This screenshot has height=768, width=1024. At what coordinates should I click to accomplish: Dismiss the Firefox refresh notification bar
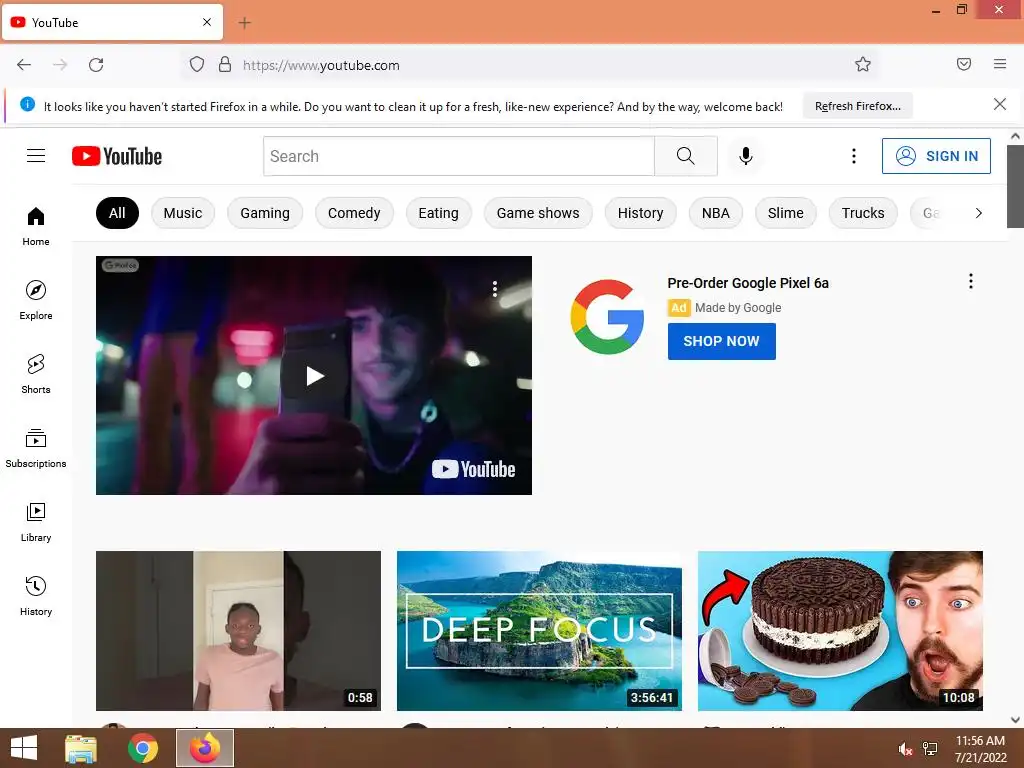1000,104
